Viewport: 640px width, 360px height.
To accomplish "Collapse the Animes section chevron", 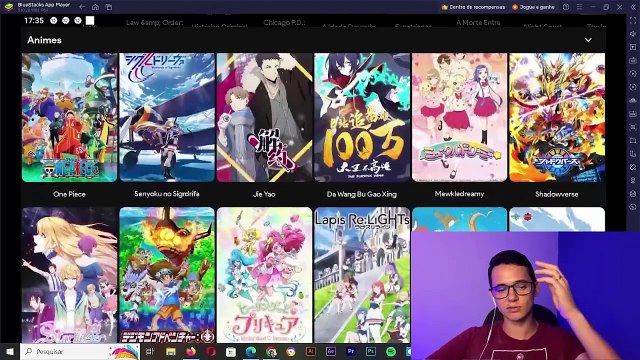I will coord(588,40).
